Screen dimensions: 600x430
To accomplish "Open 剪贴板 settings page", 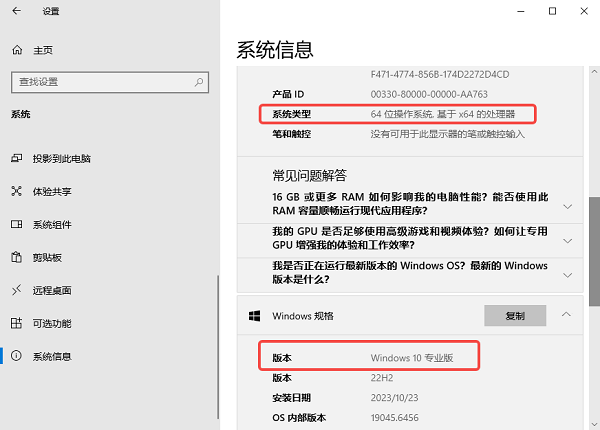I will pyautogui.click(x=109, y=257).
